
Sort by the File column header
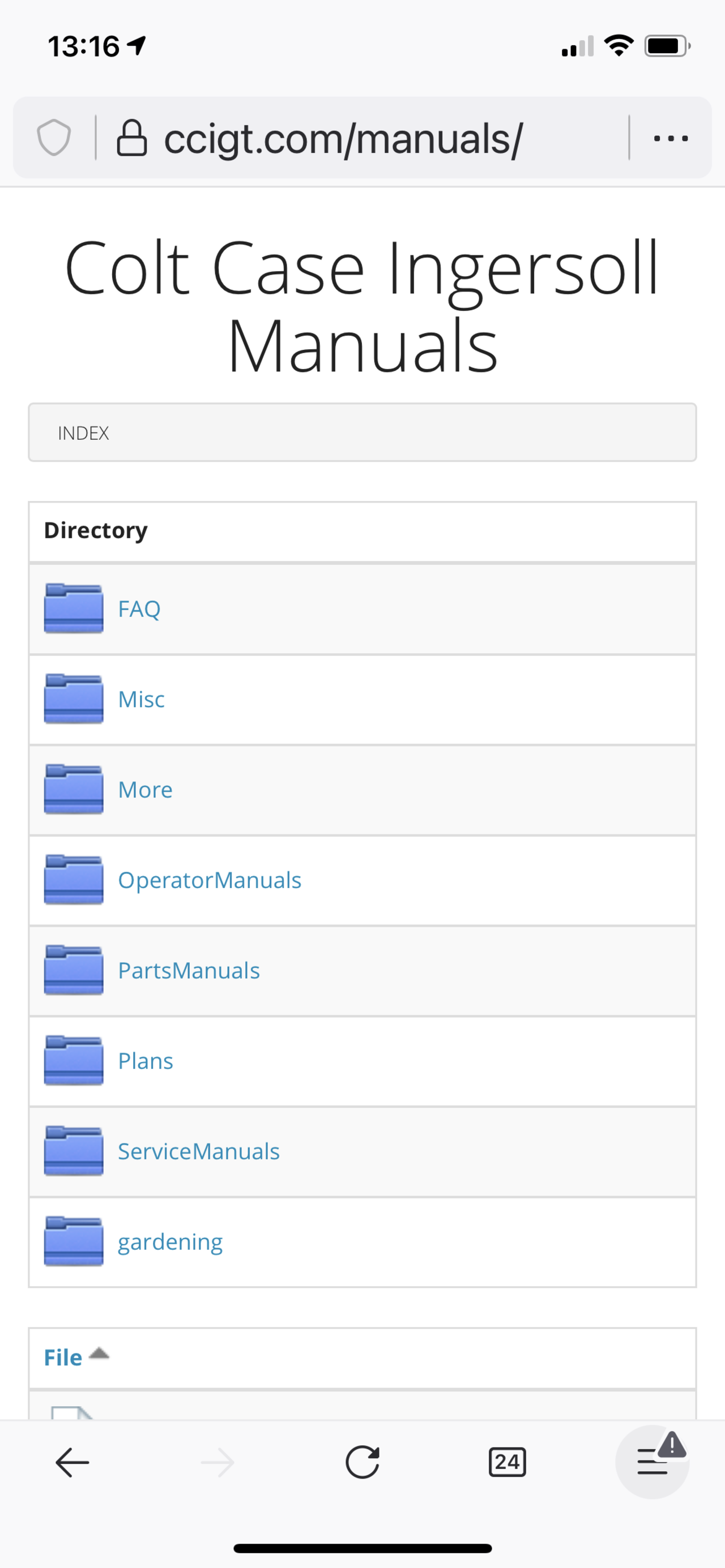point(63,1358)
